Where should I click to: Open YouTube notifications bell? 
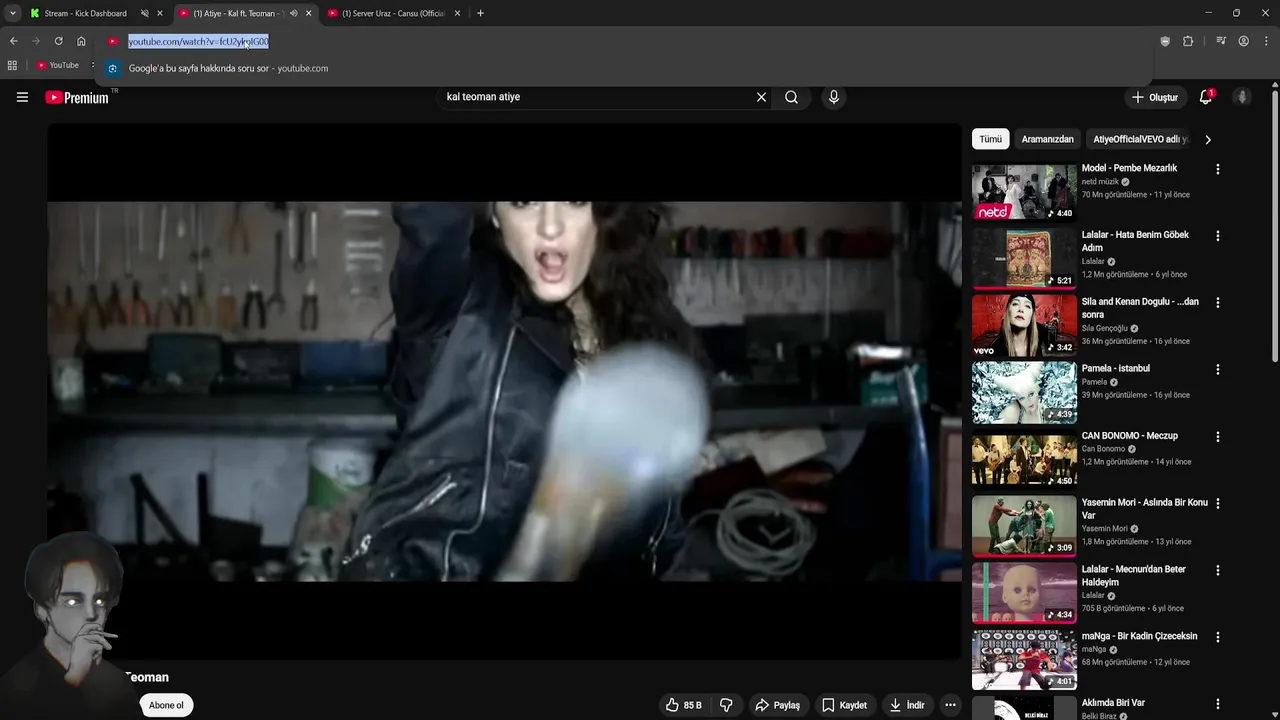[1206, 97]
